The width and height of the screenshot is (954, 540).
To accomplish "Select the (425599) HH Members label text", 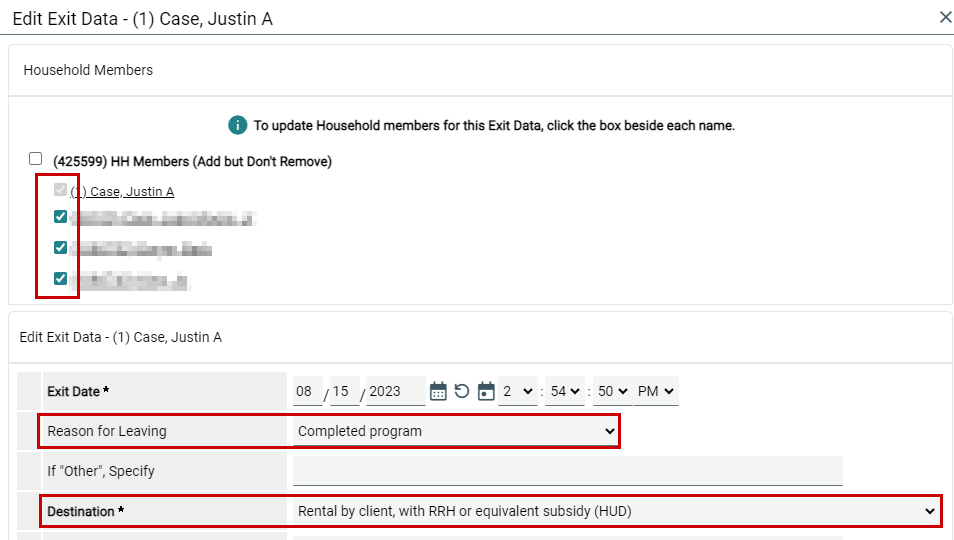I will click(x=192, y=162).
